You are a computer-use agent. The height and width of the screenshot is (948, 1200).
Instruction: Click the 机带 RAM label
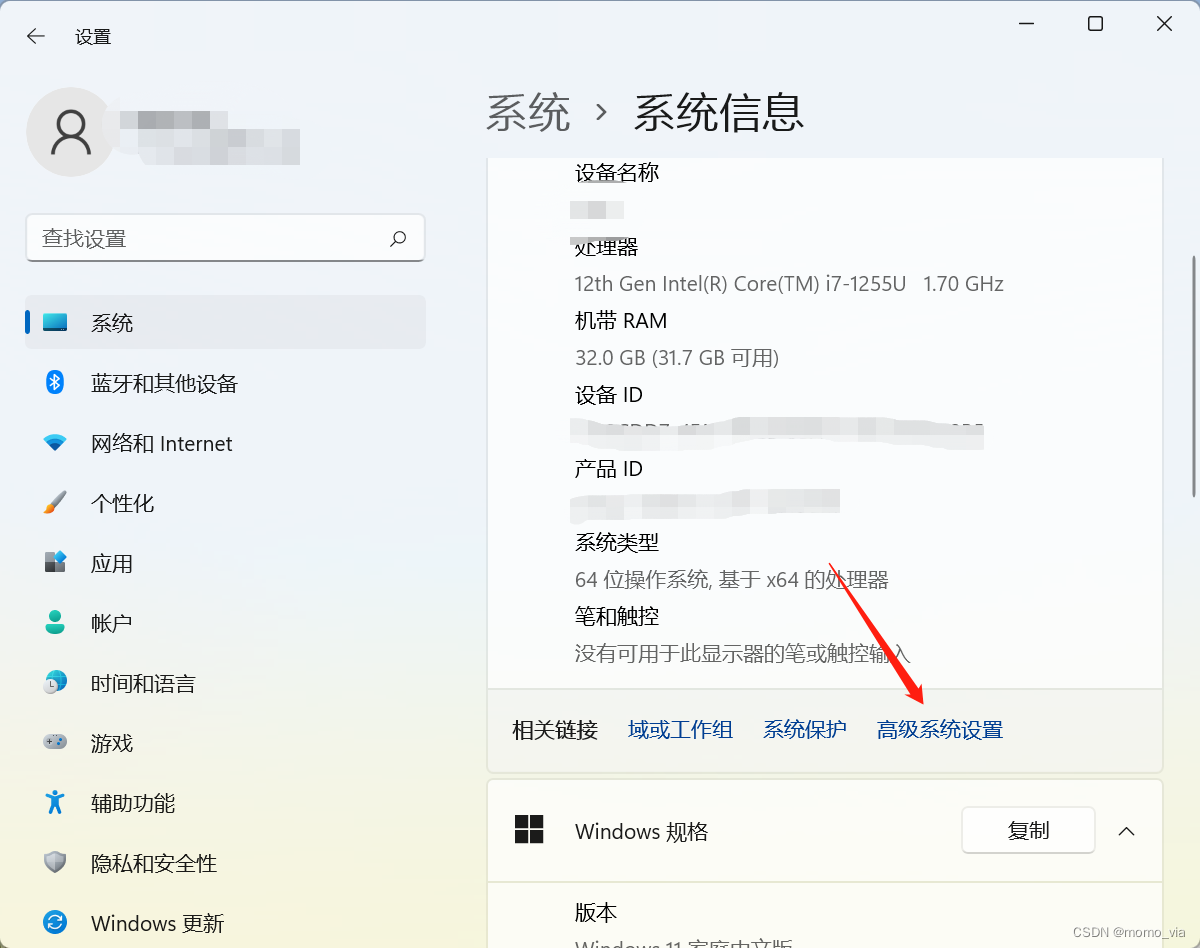tap(621, 321)
